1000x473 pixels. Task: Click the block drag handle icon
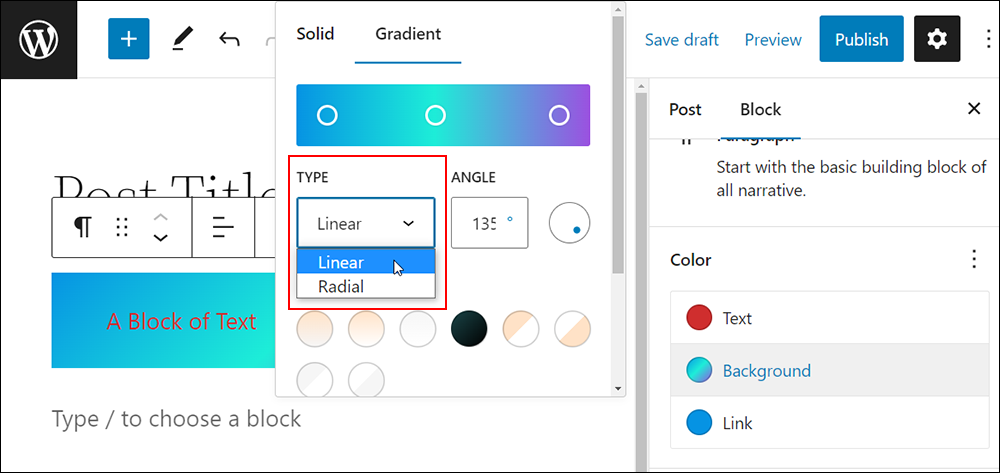coord(122,227)
